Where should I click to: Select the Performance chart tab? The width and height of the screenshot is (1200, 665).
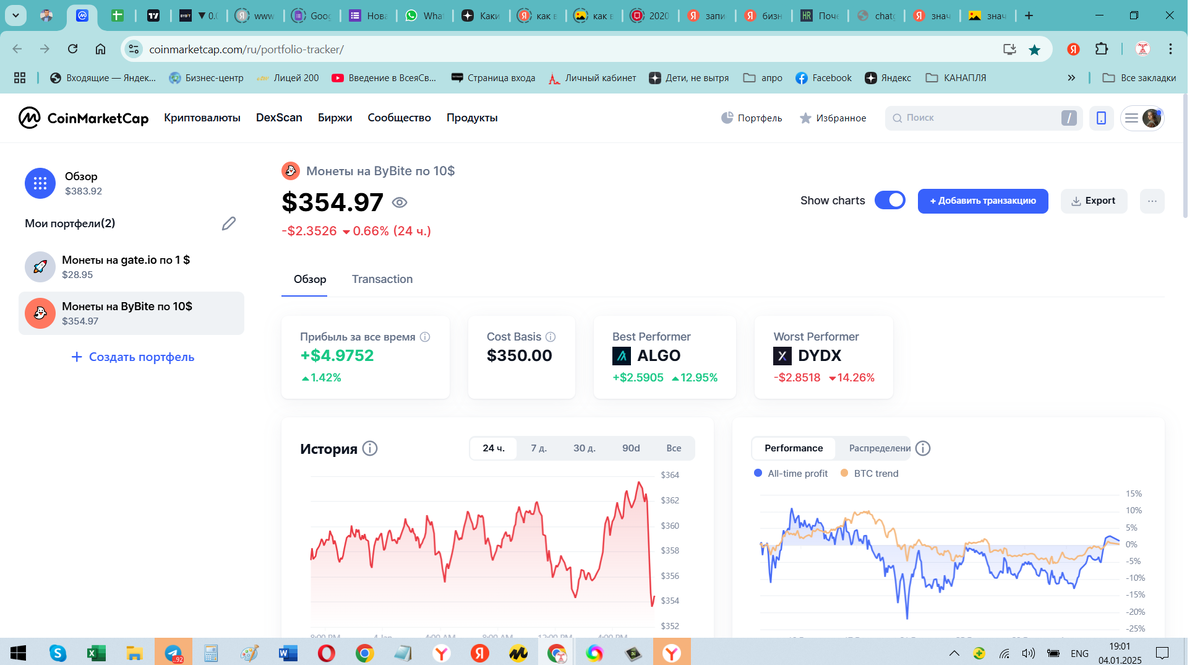click(x=794, y=448)
